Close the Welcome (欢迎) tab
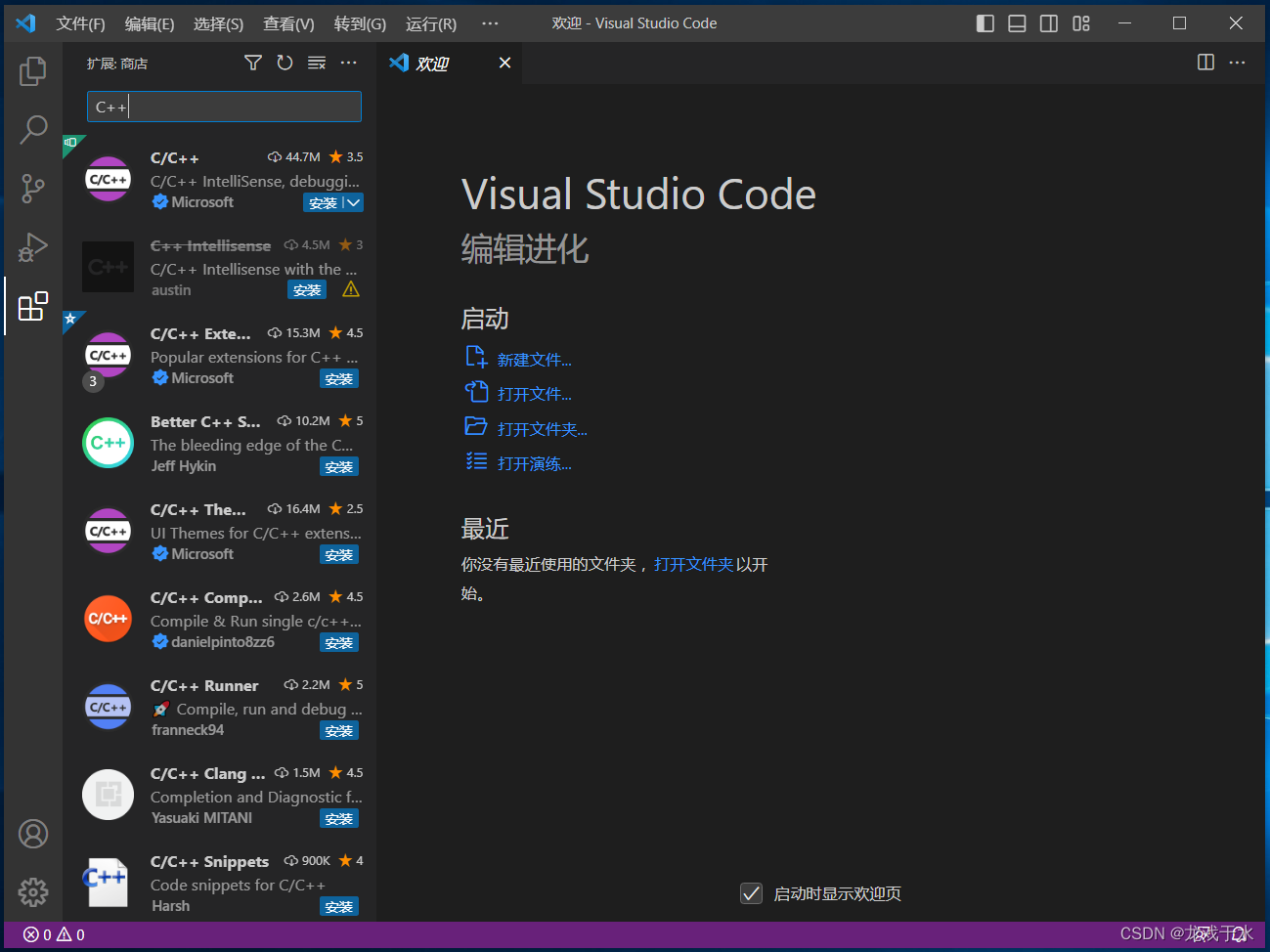 point(504,63)
